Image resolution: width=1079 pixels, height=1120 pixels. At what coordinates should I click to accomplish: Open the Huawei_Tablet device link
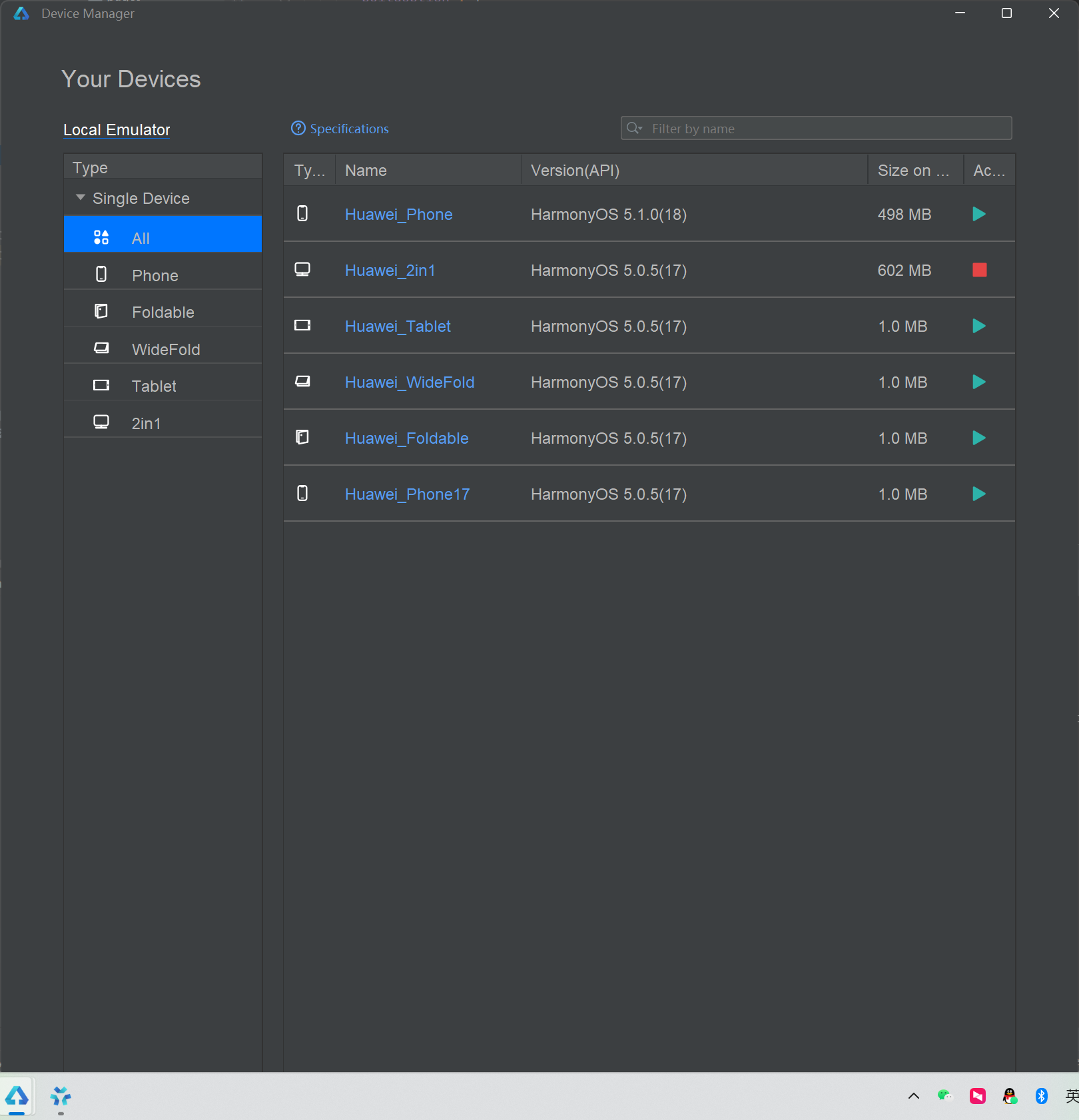pos(398,326)
